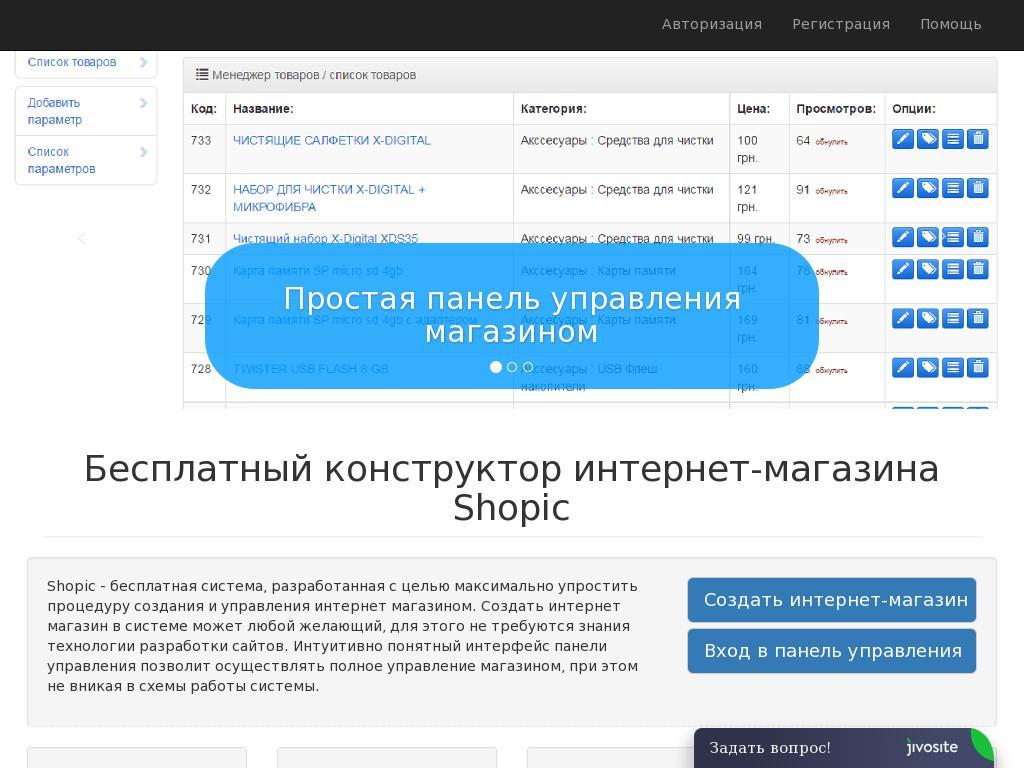This screenshot has width=1024, height=768.
Task: Delete product 729 via trash icon
Action: [978, 318]
